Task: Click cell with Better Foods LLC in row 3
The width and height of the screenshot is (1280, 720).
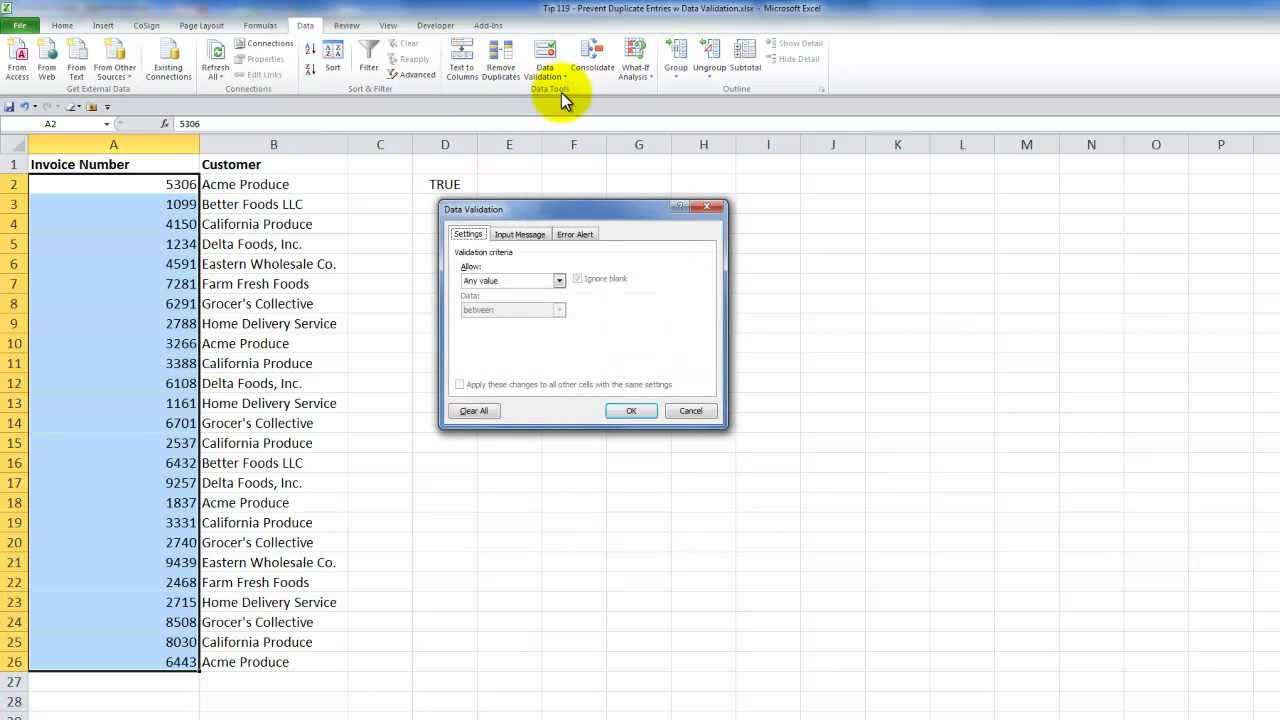Action: tap(273, 204)
